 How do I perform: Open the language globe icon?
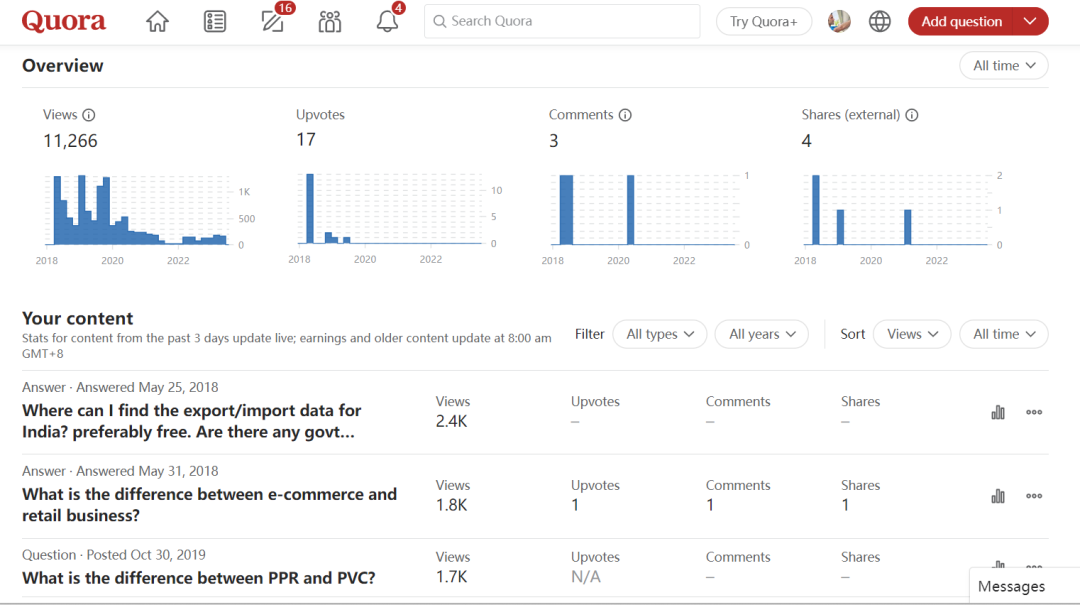coord(880,21)
